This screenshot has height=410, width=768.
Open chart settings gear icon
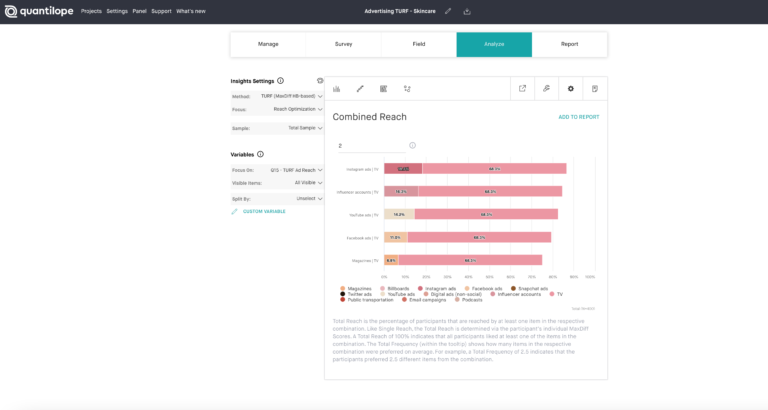(570, 89)
